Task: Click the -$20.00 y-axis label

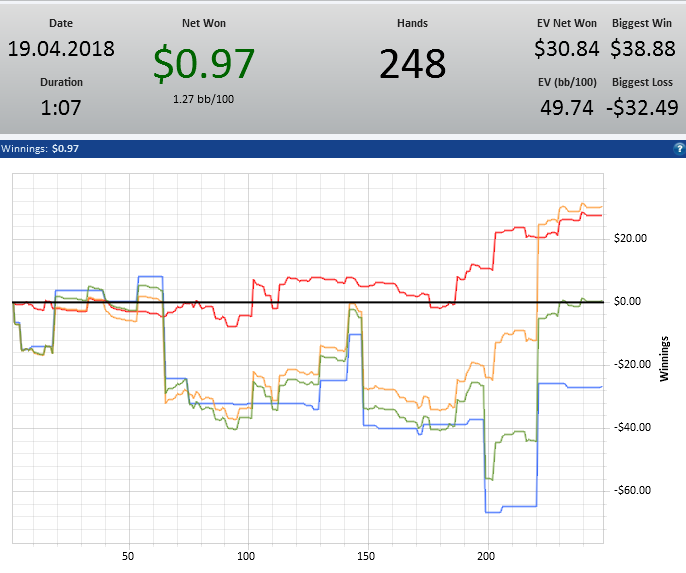Action: pyautogui.click(x=632, y=364)
